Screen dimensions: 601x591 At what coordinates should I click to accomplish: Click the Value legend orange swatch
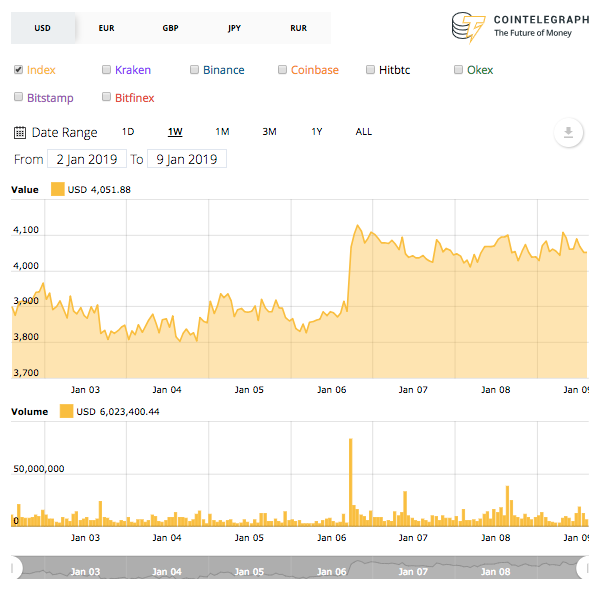tap(57, 189)
